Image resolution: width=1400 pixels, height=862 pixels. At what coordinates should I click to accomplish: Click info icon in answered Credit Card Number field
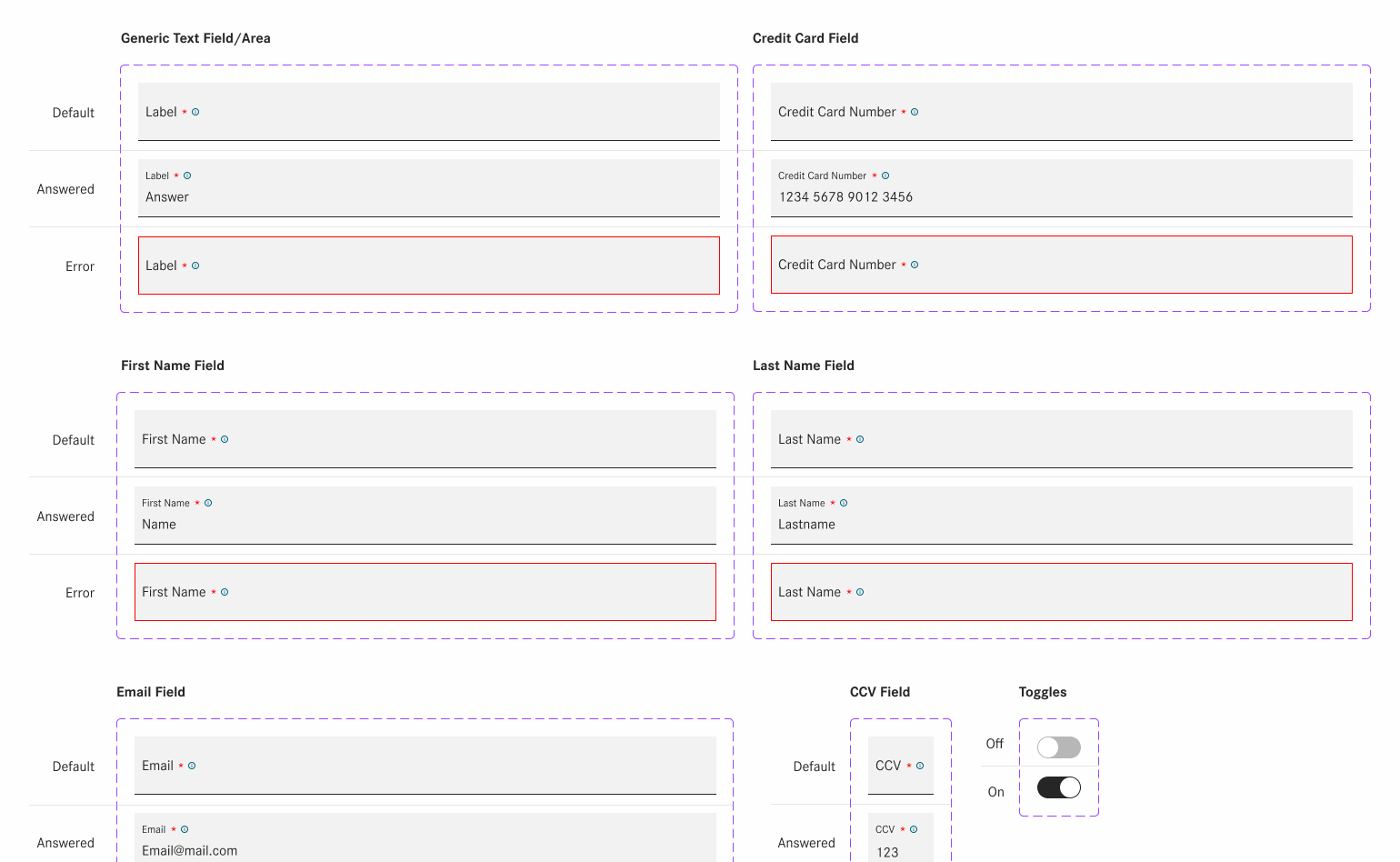[x=885, y=175]
